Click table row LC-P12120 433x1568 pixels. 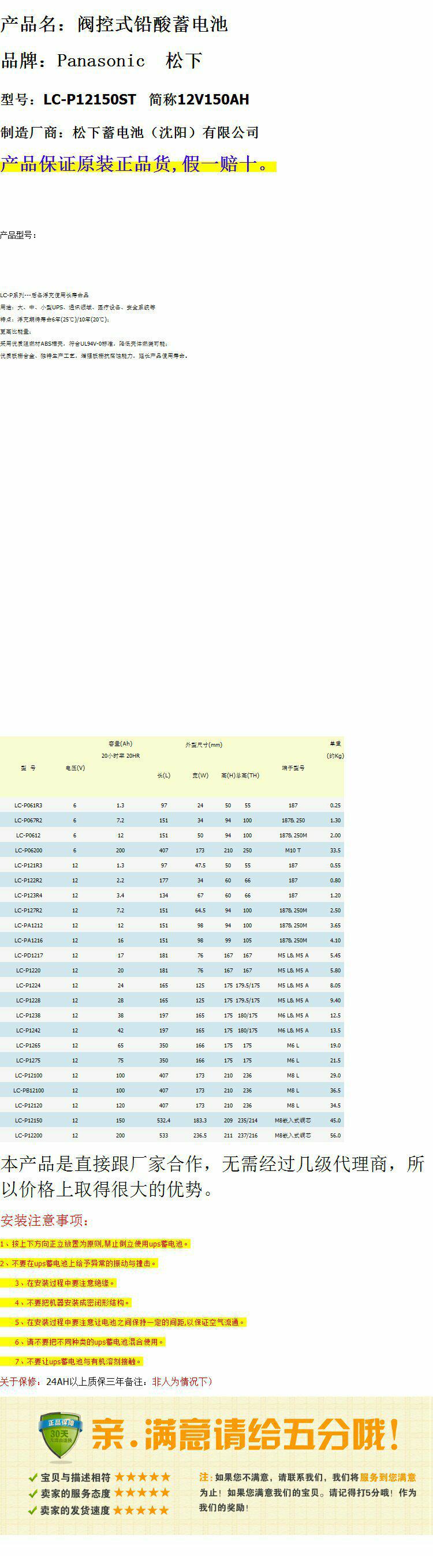coord(171,1105)
